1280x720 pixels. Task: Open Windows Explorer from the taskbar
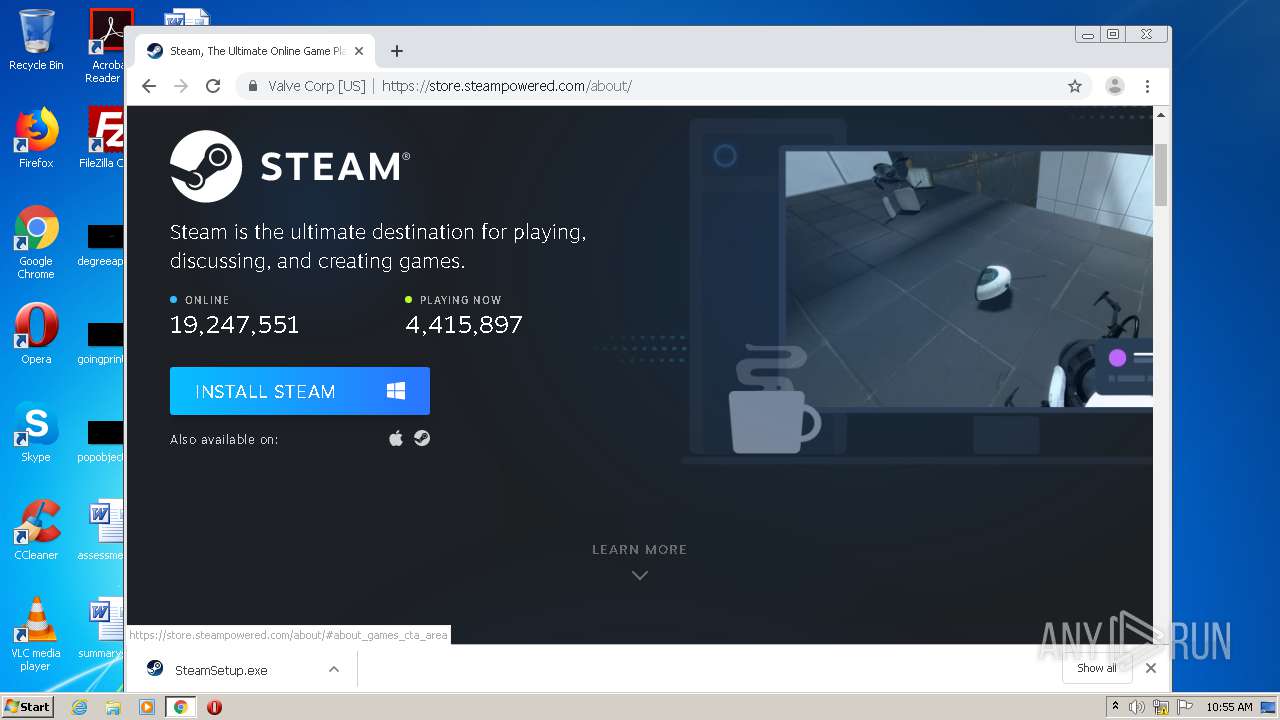point(113,707)
